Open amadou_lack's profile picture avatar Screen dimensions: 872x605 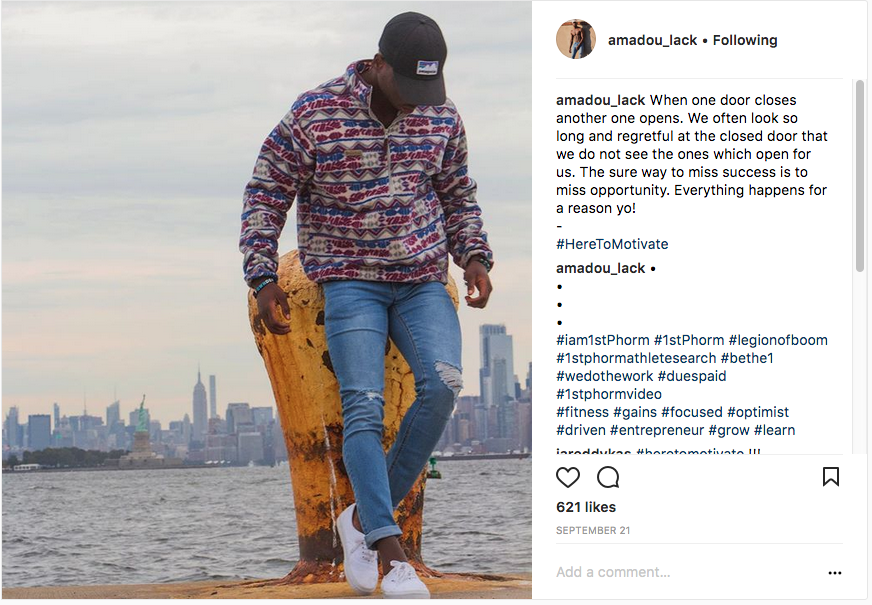576,39
